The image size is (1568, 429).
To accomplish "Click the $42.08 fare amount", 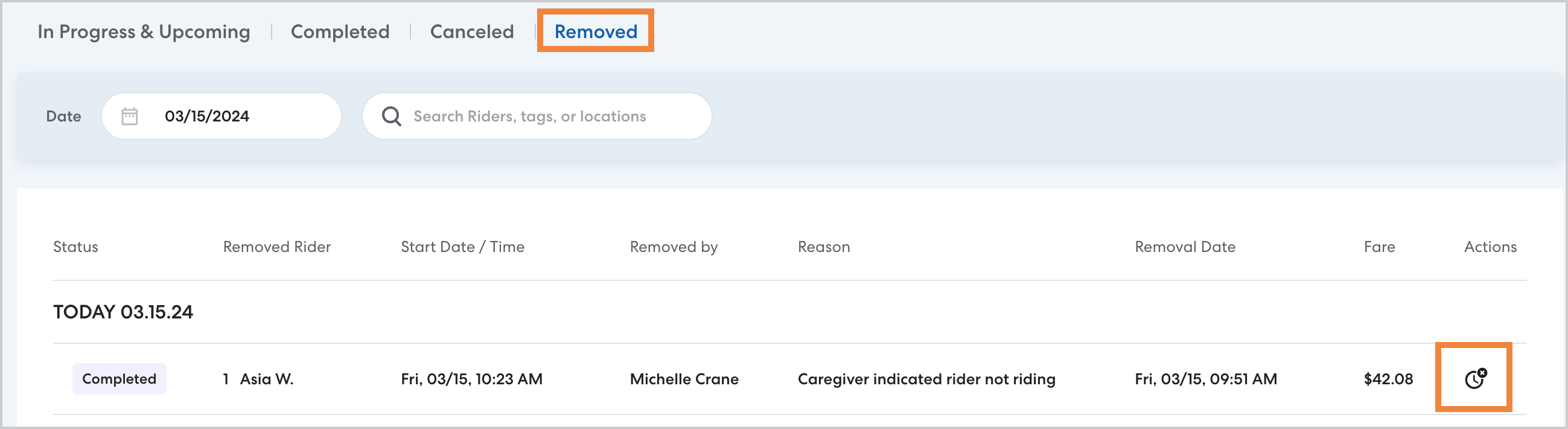I will click(x=1388, y=379).
